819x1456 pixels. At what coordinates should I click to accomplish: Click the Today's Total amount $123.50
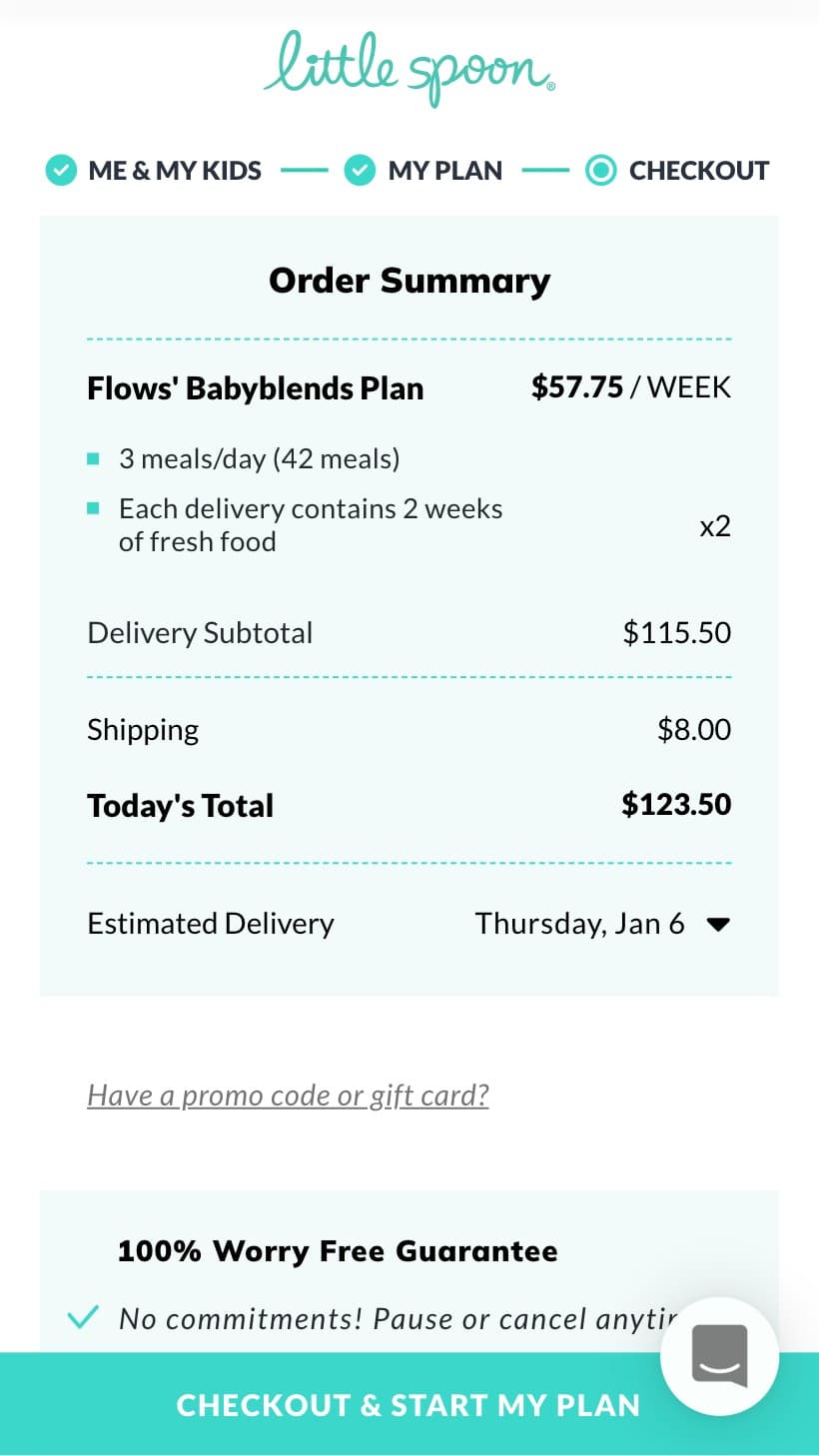pos(676,805)
